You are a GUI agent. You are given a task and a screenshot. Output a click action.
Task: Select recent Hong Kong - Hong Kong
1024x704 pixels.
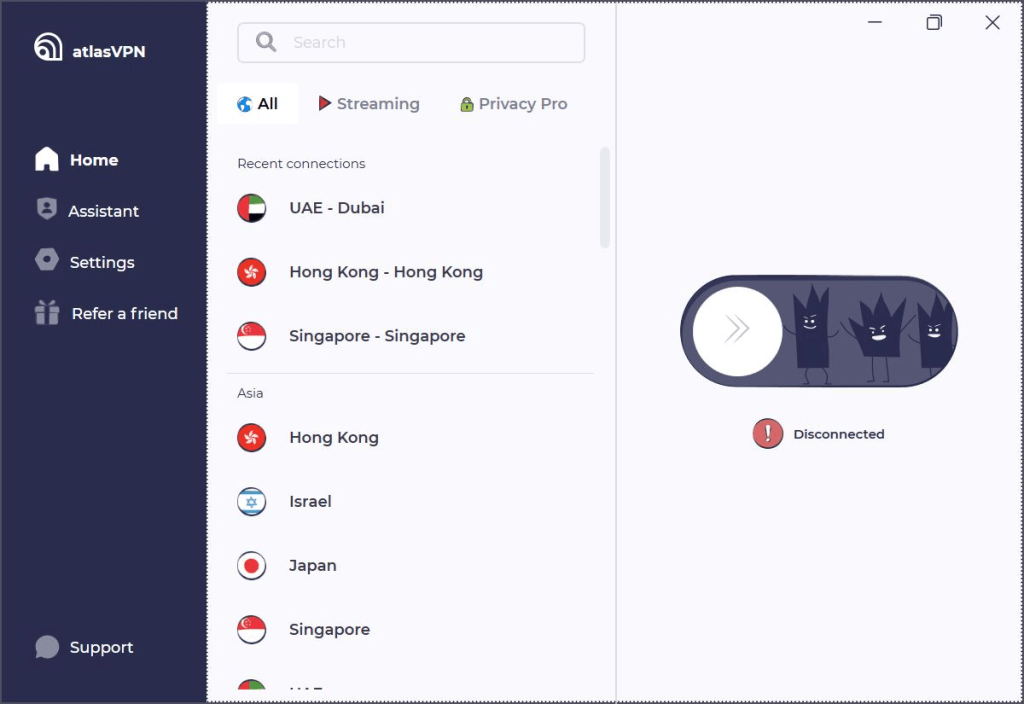point(410,272)
